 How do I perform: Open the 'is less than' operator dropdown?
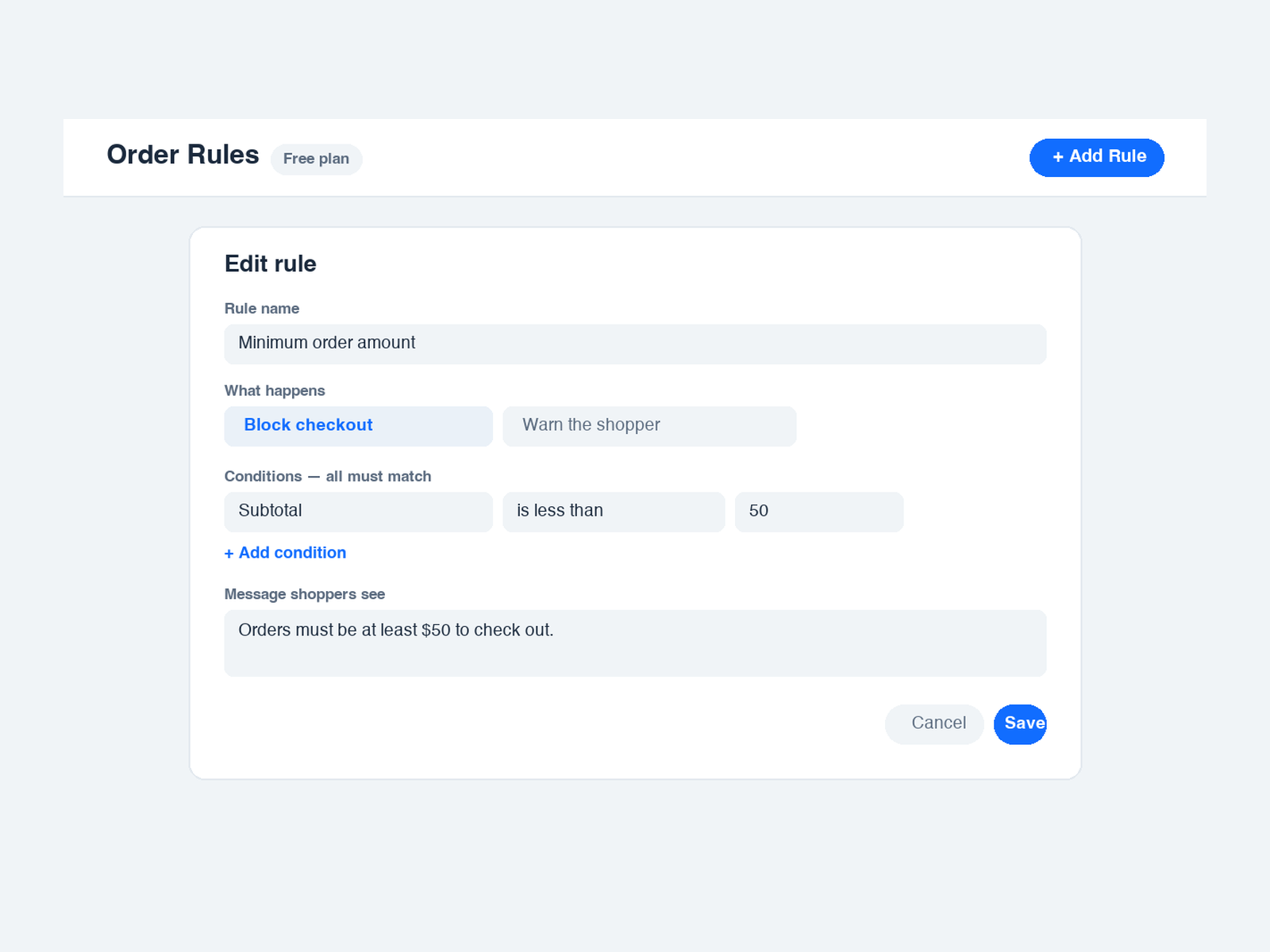click(614, 512)
